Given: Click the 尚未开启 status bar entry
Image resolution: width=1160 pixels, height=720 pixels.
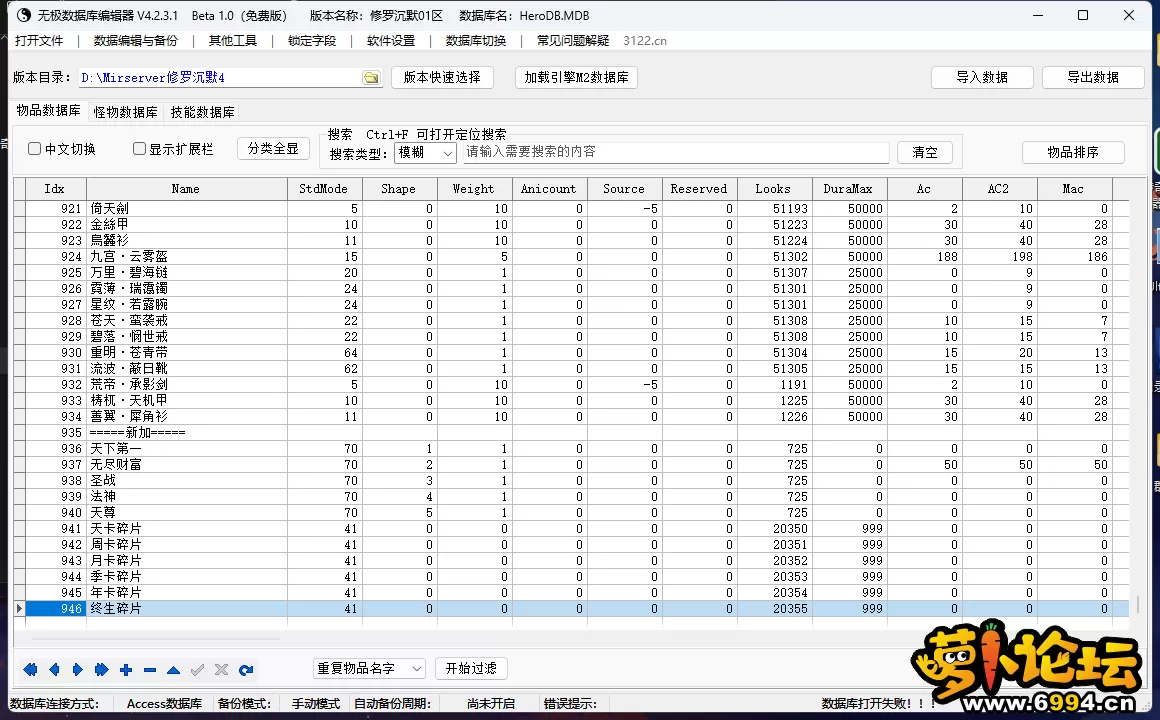Looking at the screenshot, I should [x=490, y=704].
